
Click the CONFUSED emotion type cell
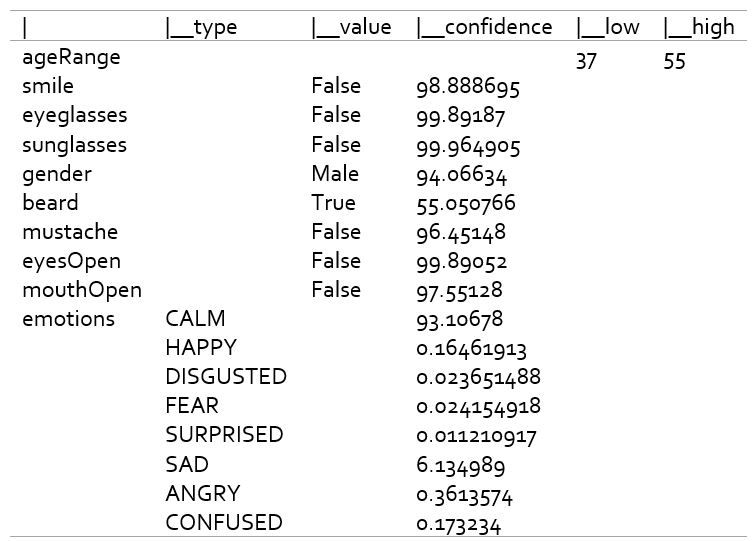(x=224, y=523)
